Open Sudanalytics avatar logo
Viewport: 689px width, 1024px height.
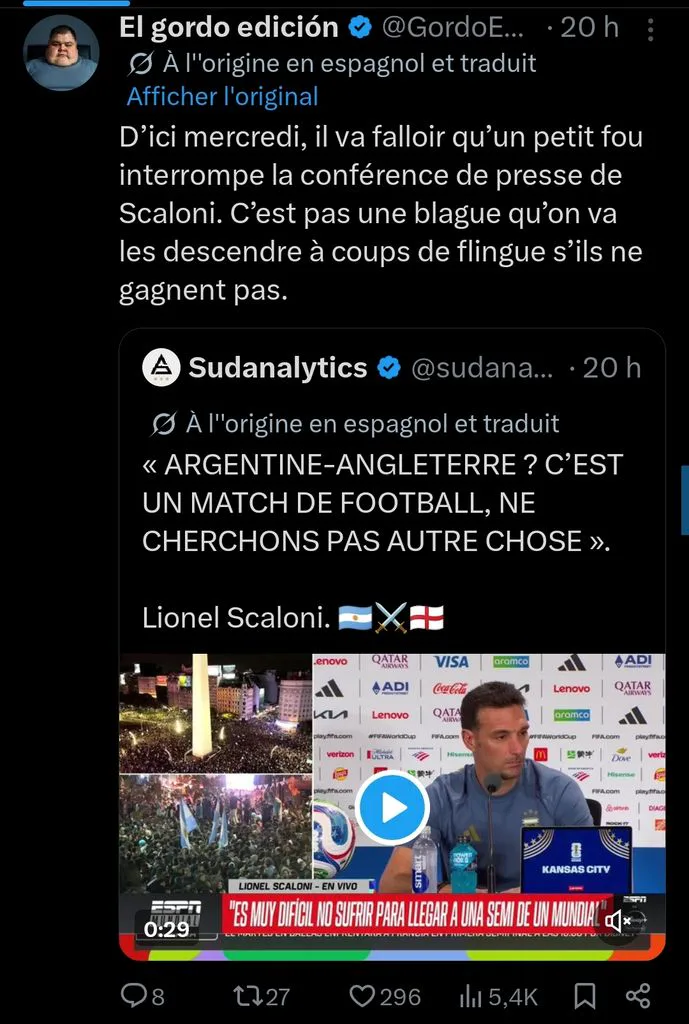[161, 367]
